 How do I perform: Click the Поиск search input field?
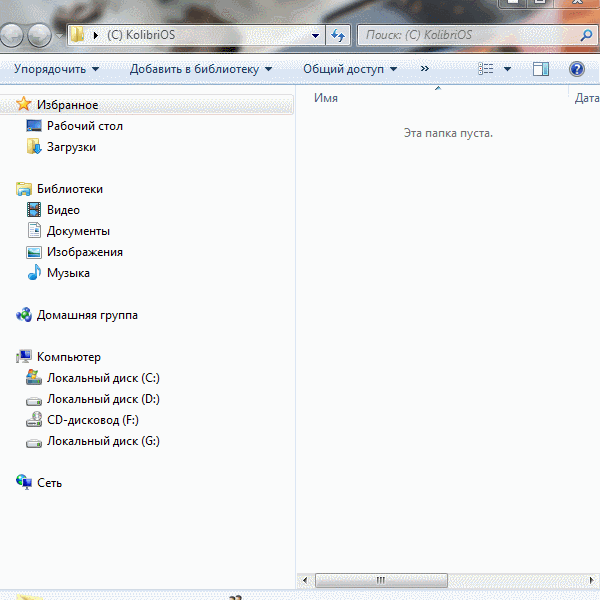pyautogui.click(x=465, y=35)
